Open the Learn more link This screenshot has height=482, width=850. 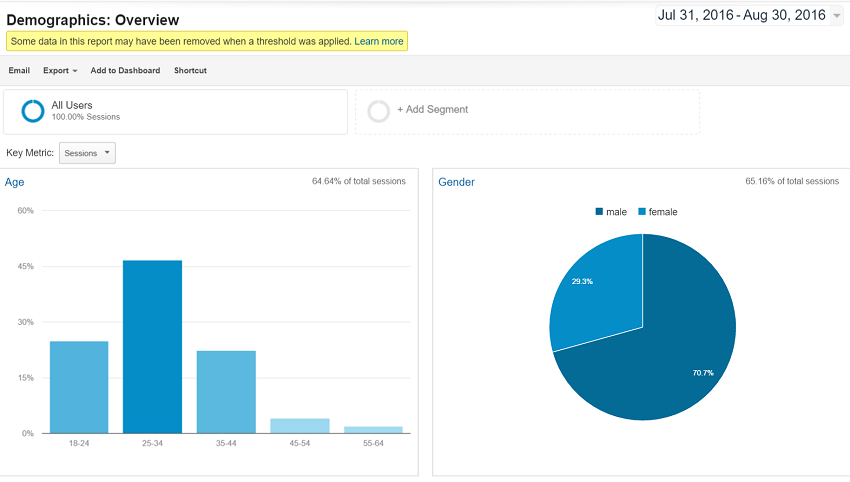click(379, 41)
